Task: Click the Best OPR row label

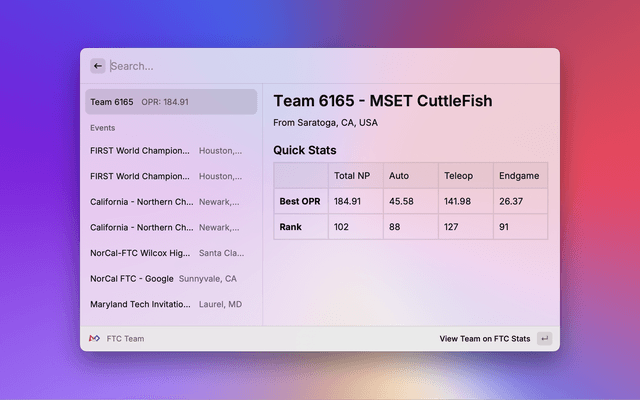Action: pyautogui.click(x=301, y=201)
